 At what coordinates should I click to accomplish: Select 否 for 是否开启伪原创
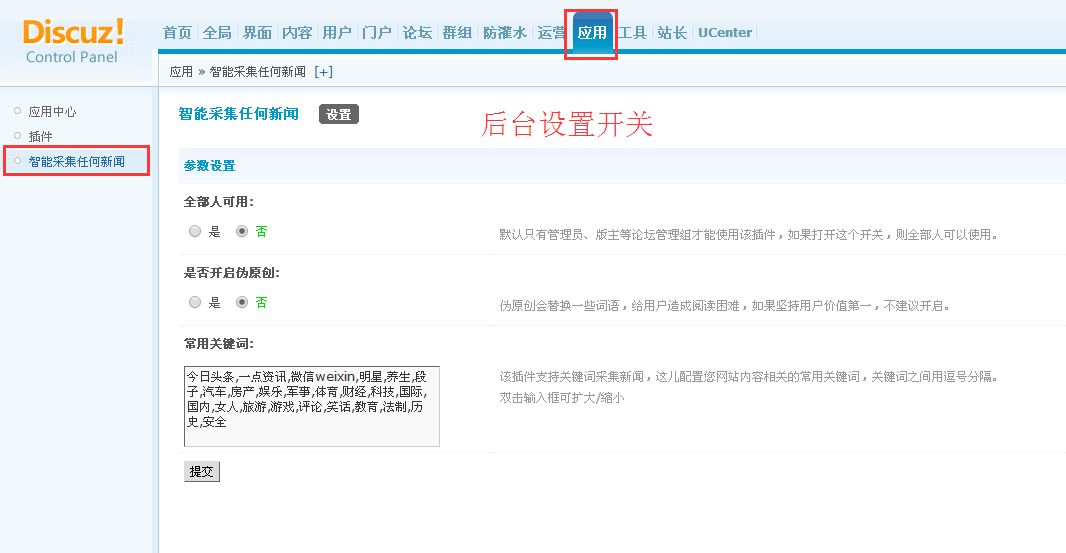click(241, 302)
